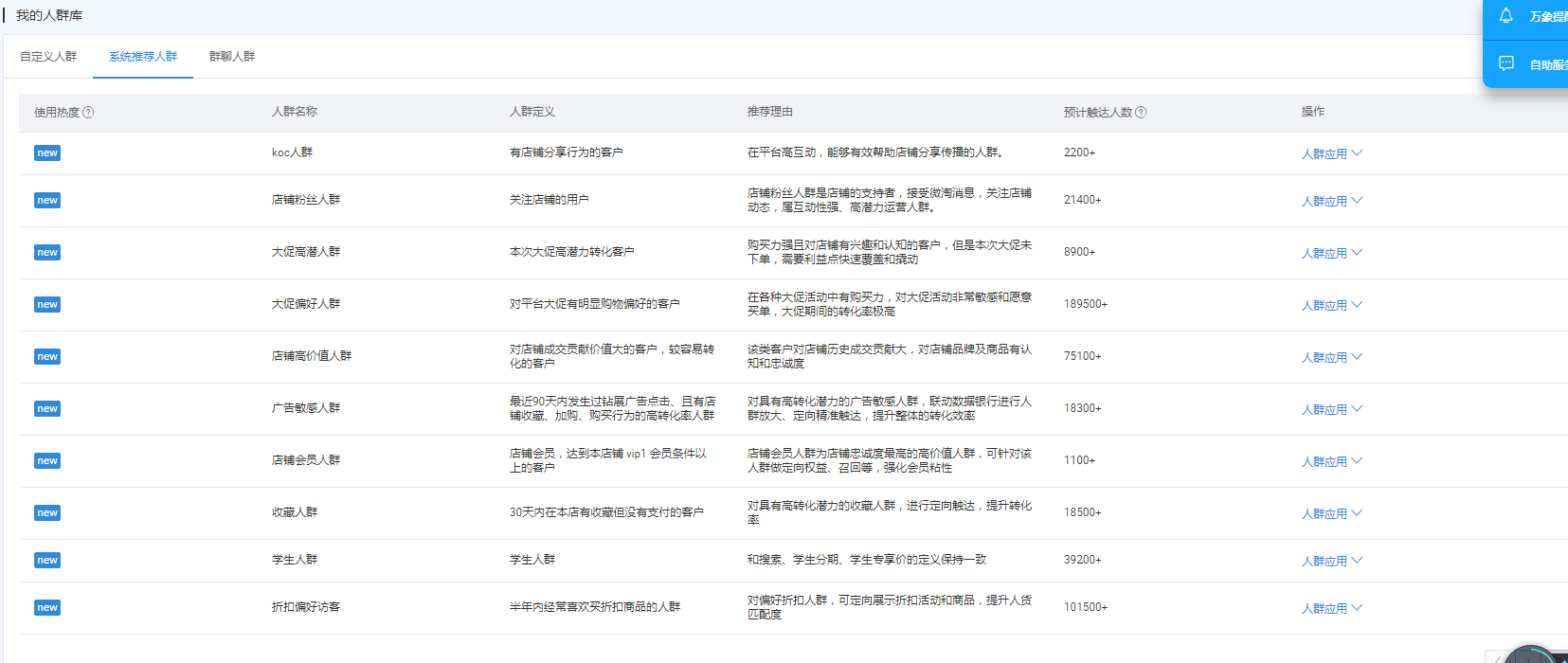Select the 店铺高价值人群 name cell
Screen dimensions: 1568x663
tap(312, 356)
